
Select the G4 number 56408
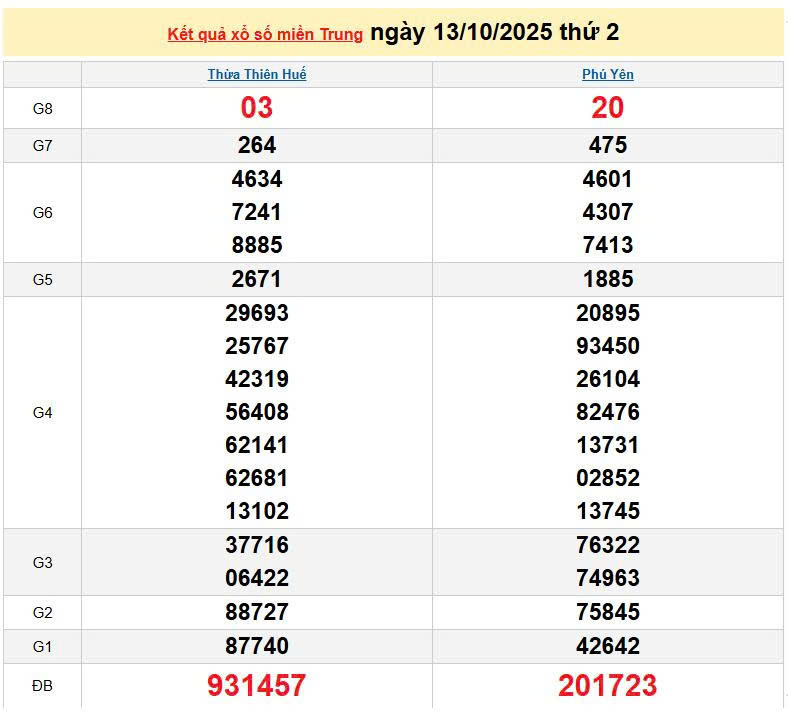(x=257, y=412)
